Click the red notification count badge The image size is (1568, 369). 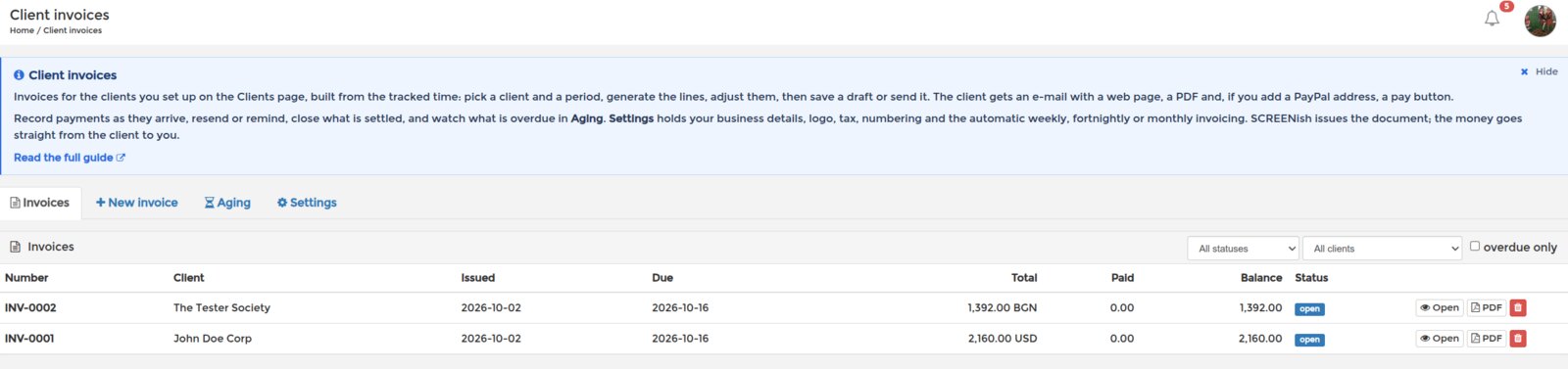1506,7
